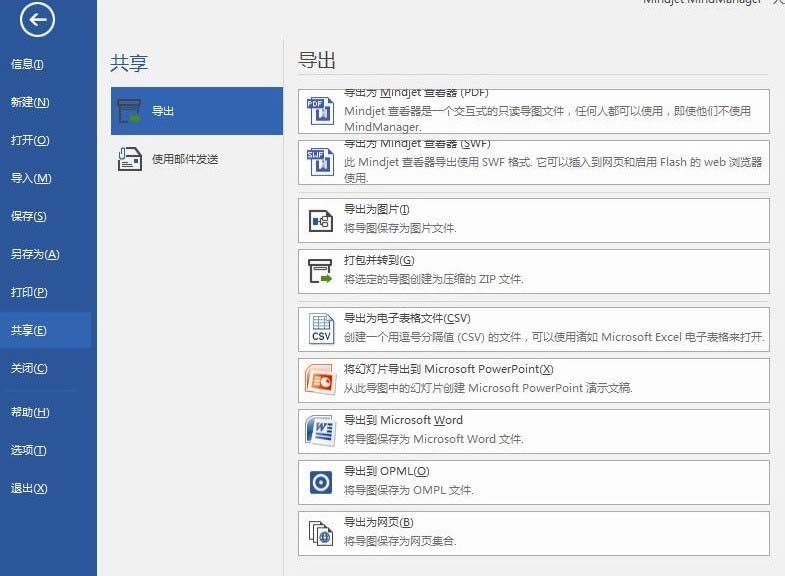
Task: Click 打包并转到(G) button
Action: pyautogui.click(x=534, y=272)
